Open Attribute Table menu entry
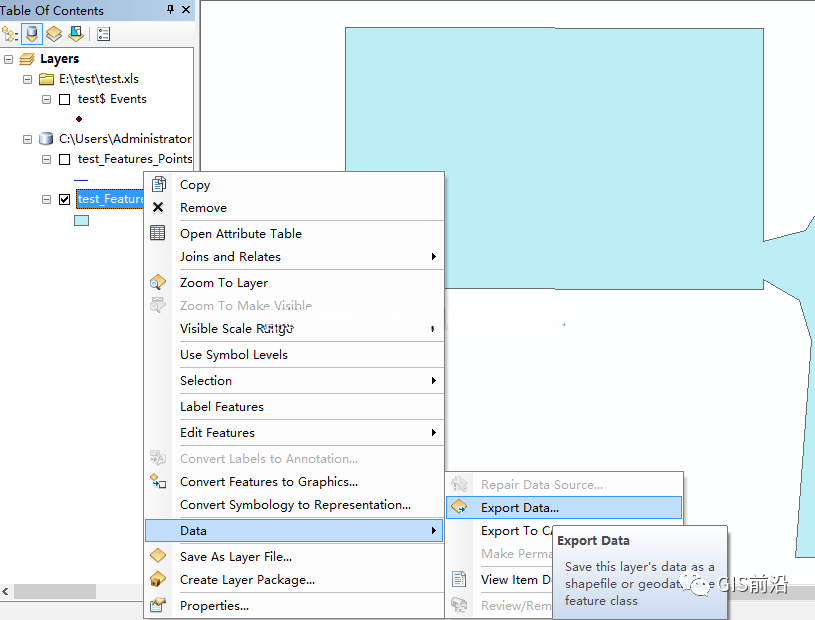This screenshot has height=620, width=815. (x=294, y=234)
